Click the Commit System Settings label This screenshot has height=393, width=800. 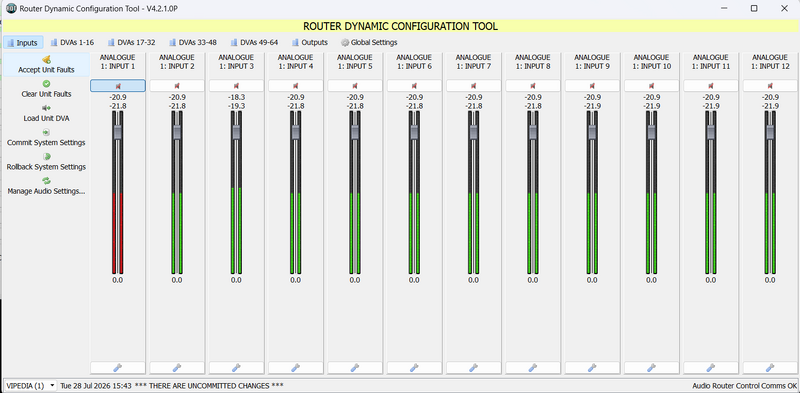(46, 142)
